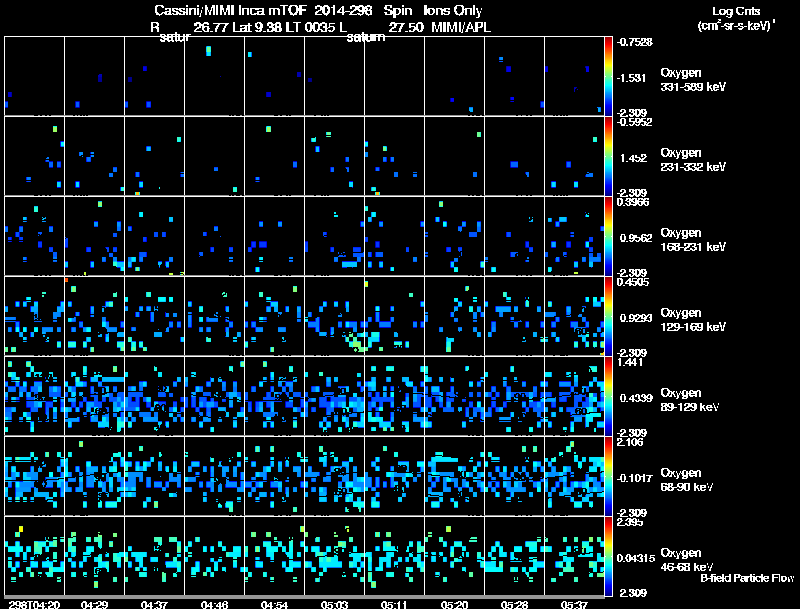Click the '-1.531' colorbar midpoint value
Screen dimensions: 800x609
point(631,78)
